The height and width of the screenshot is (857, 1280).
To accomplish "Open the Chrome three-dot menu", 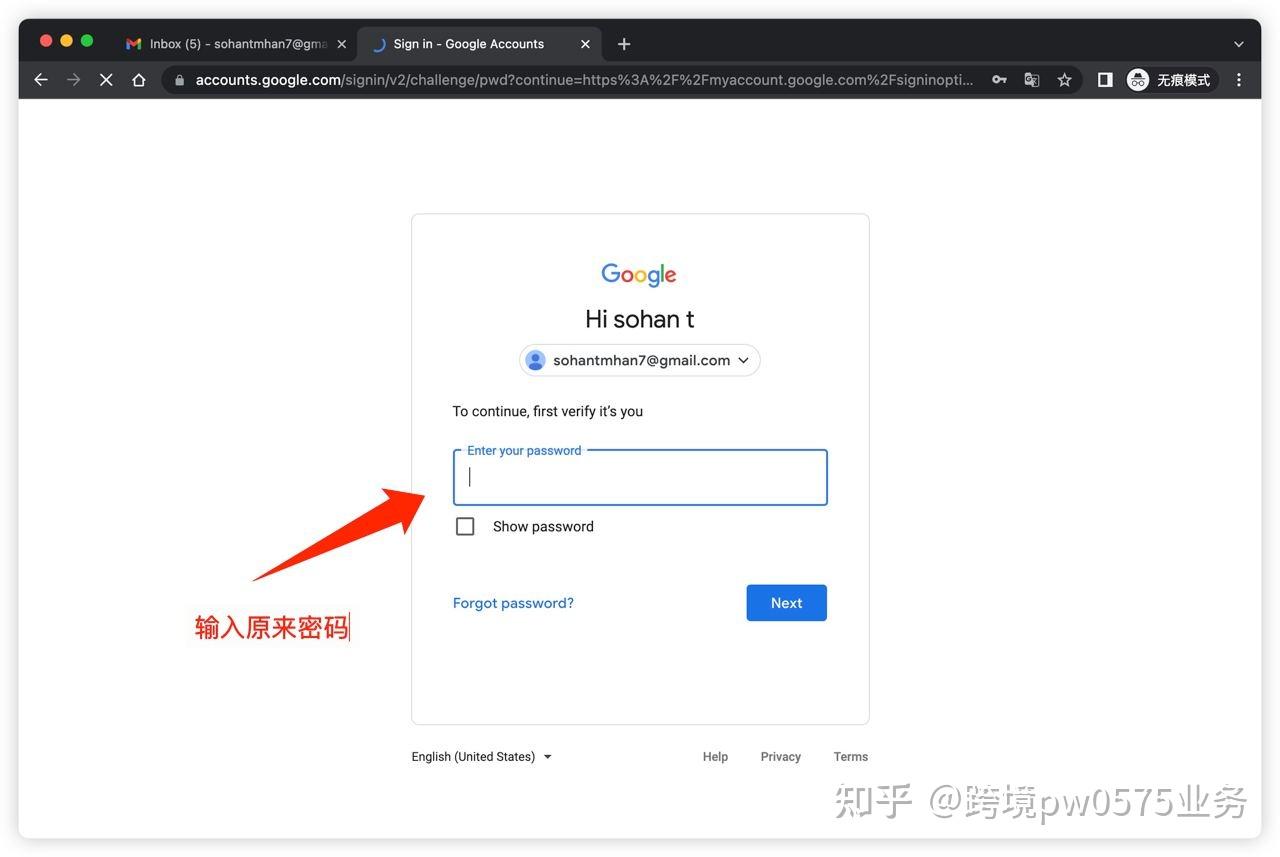I will [1238, 79].
